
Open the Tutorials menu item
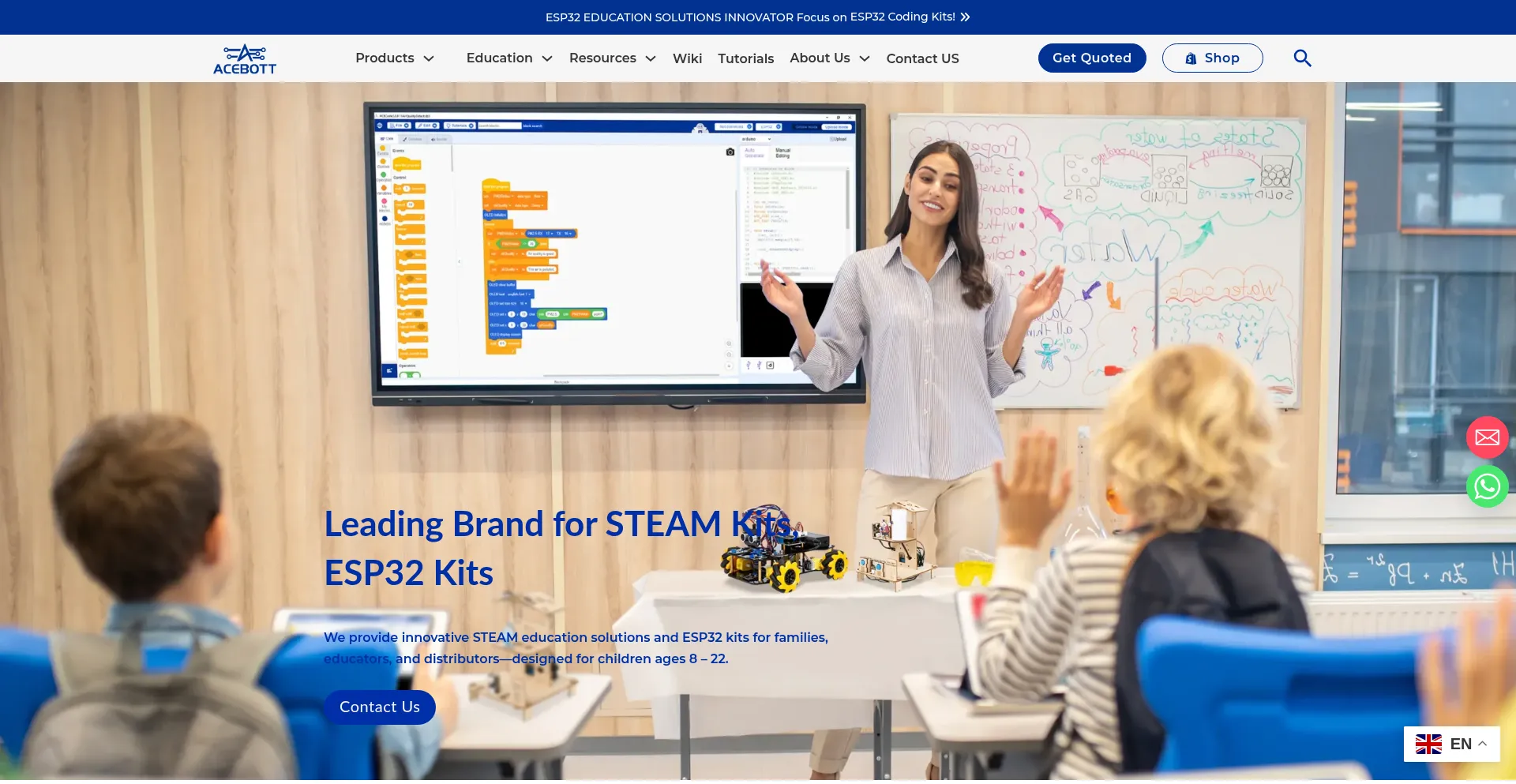[x=745, y=58]
